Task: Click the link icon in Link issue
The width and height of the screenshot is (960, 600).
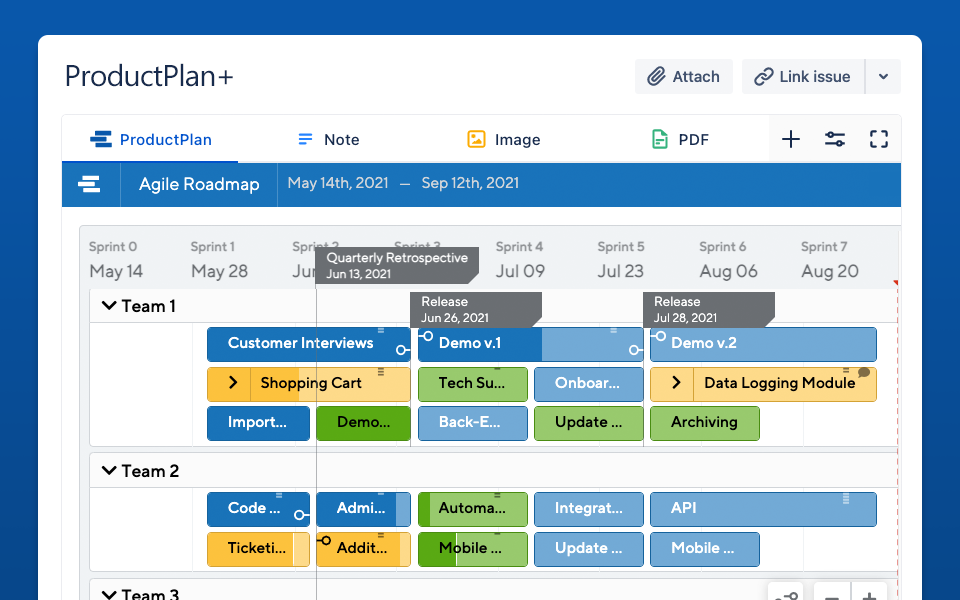Action: click(763, 77)
